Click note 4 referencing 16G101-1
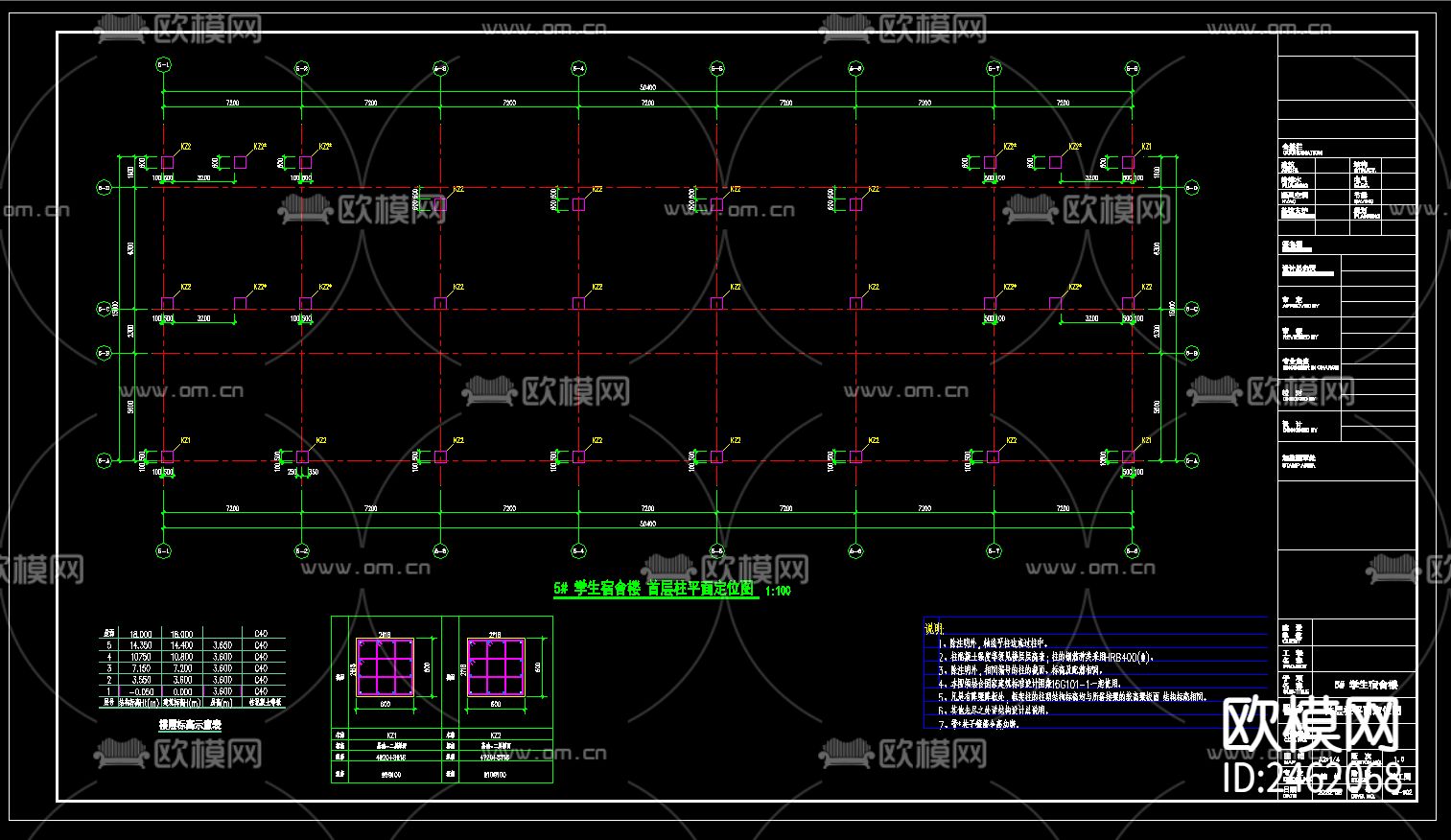The image size is (1451, 840). [x=1029, y=685]
